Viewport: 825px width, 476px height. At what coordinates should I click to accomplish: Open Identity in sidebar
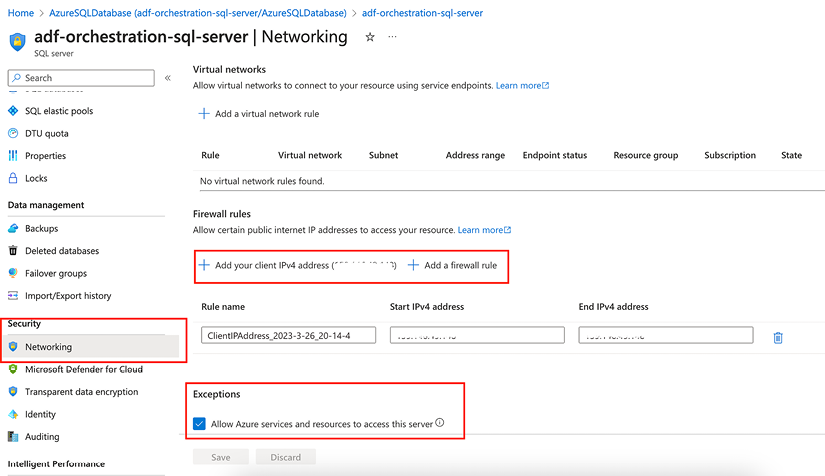[x=41, y=414]
